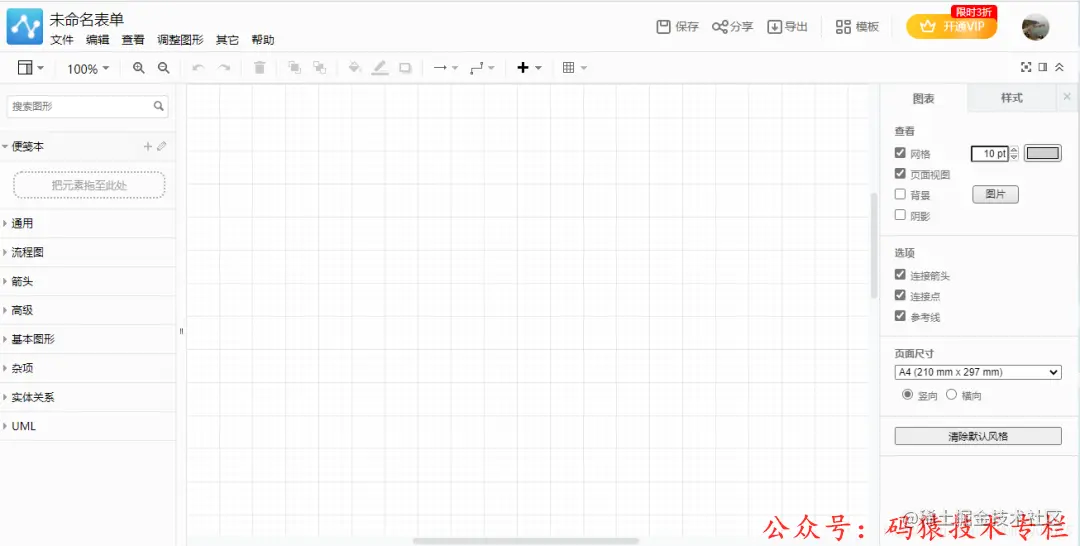Click the fill color bucket icon
Screen dimensions: 1080x546
point(355,67)
